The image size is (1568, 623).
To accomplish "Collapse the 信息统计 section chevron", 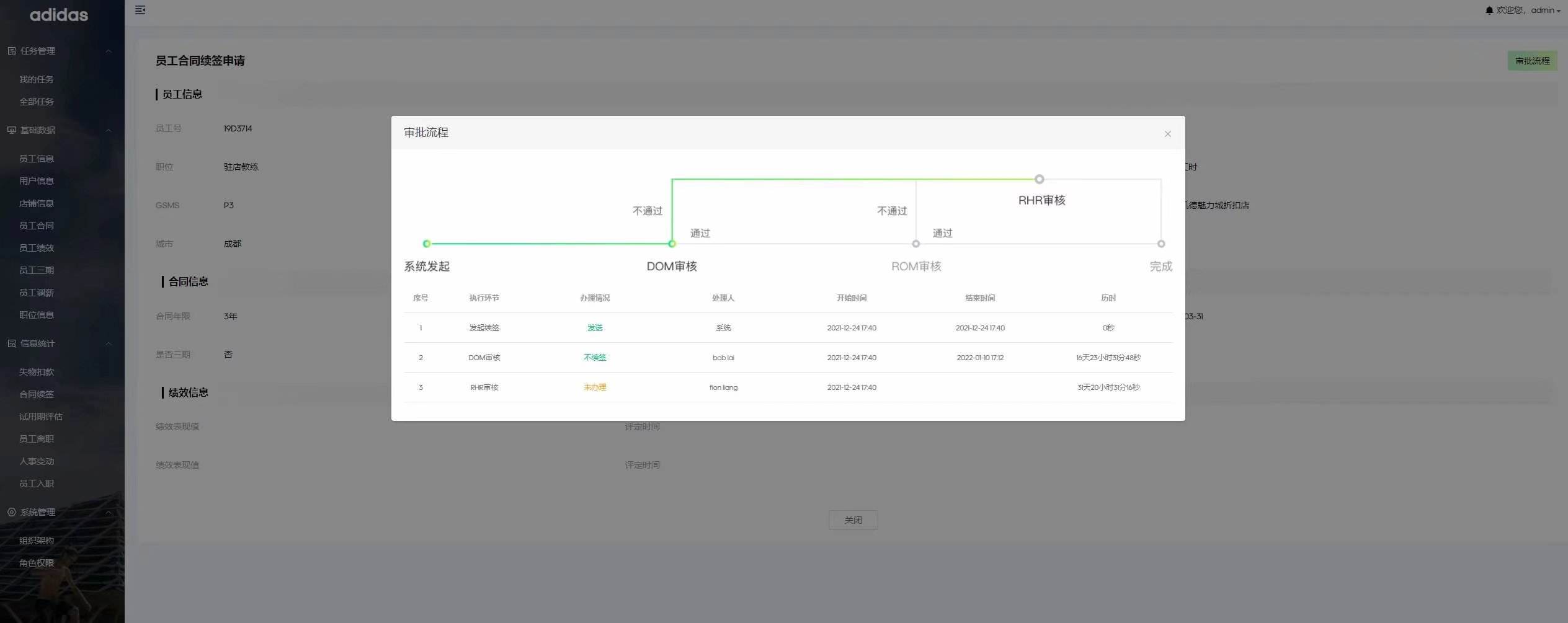I will 109,343.
